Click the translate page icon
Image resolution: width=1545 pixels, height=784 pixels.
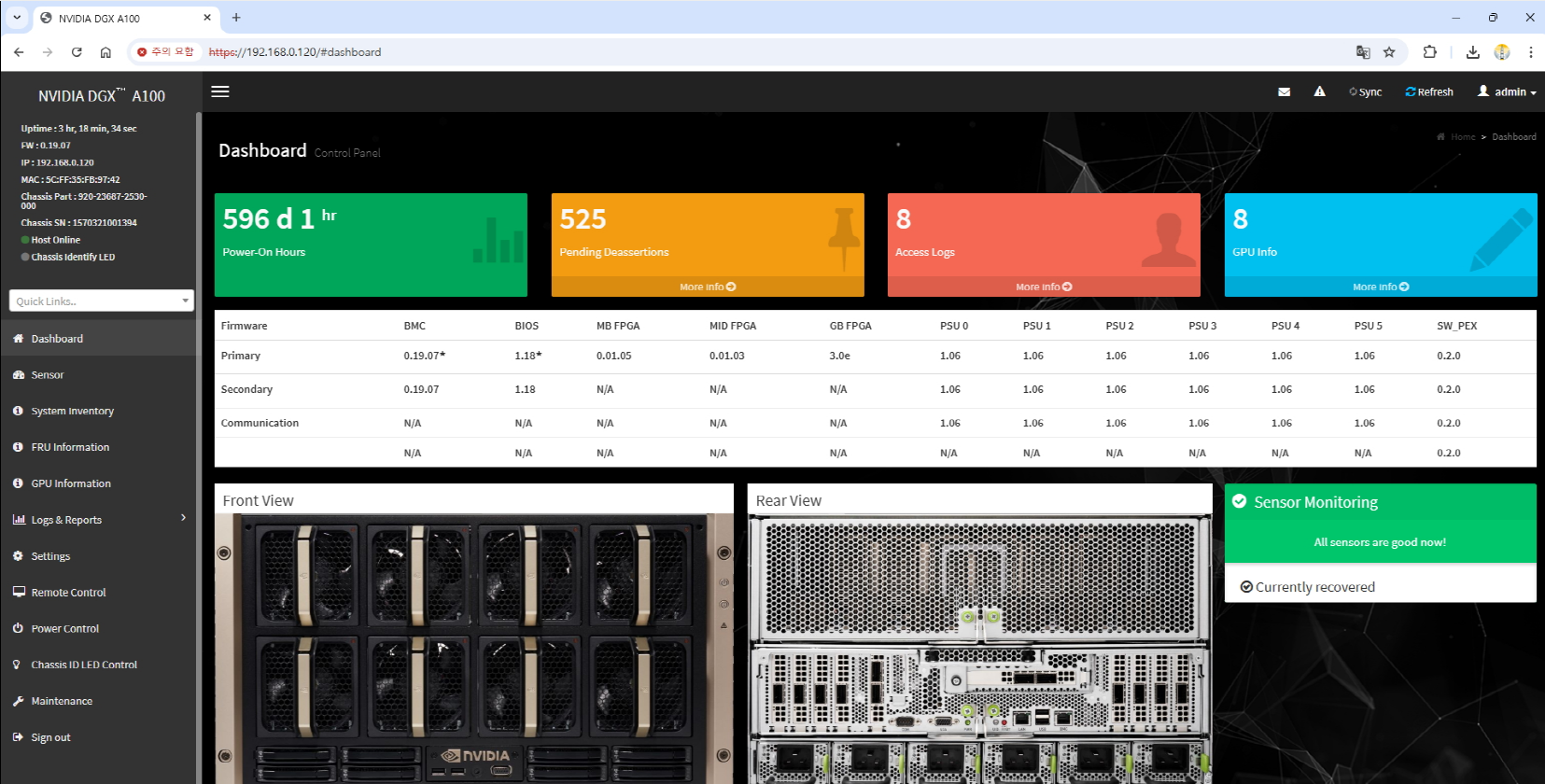coord(1363,52)
